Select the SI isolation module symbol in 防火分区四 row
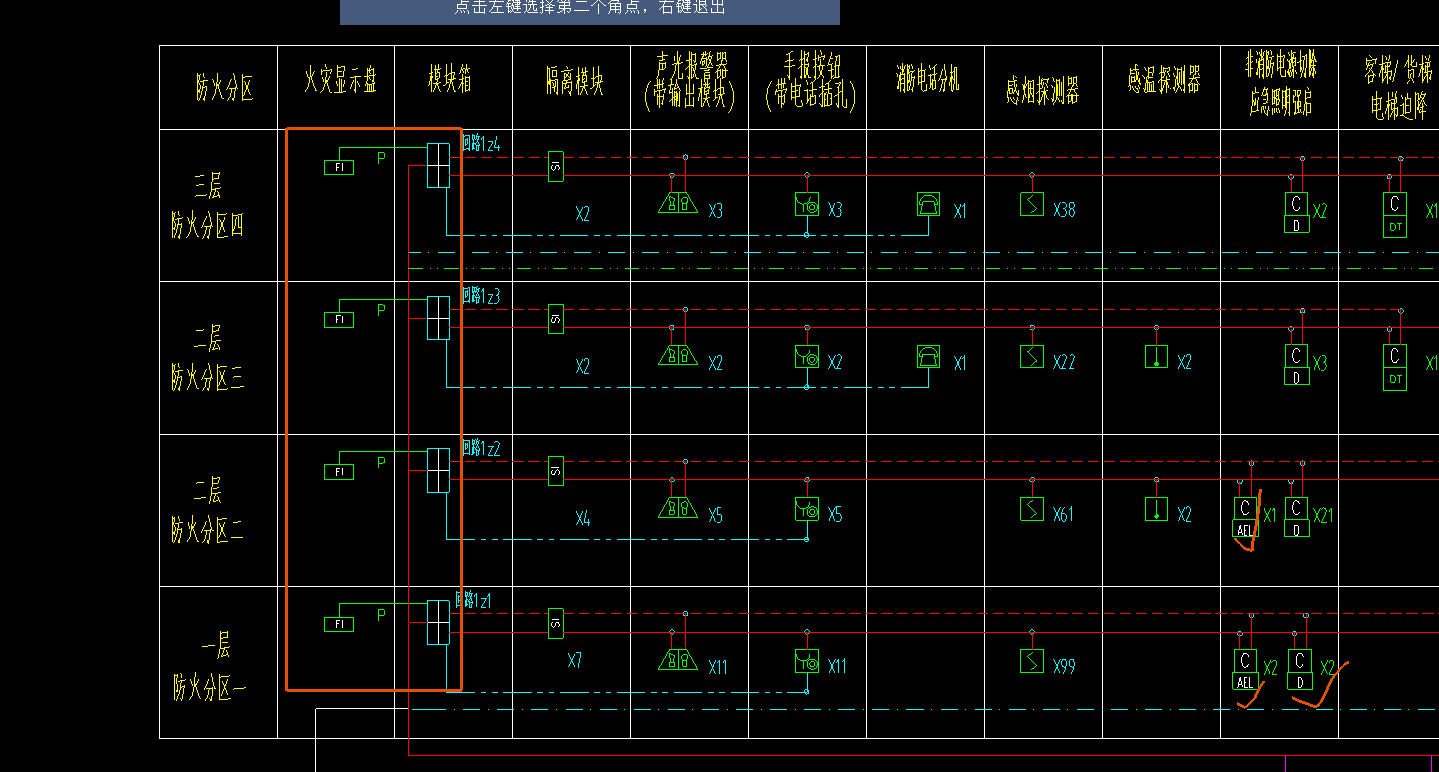Screen dimensions: 1439x772 pos(556,166)
